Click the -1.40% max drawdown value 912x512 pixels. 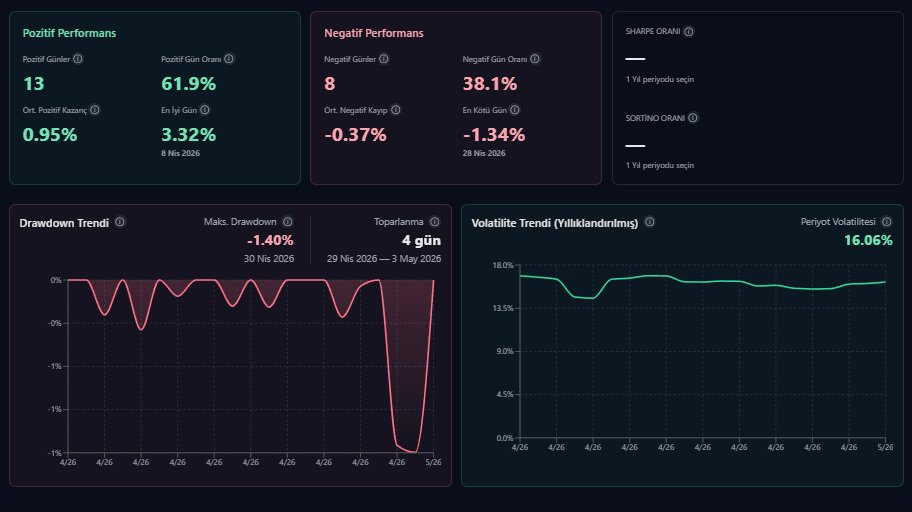[x=270, y=240]
